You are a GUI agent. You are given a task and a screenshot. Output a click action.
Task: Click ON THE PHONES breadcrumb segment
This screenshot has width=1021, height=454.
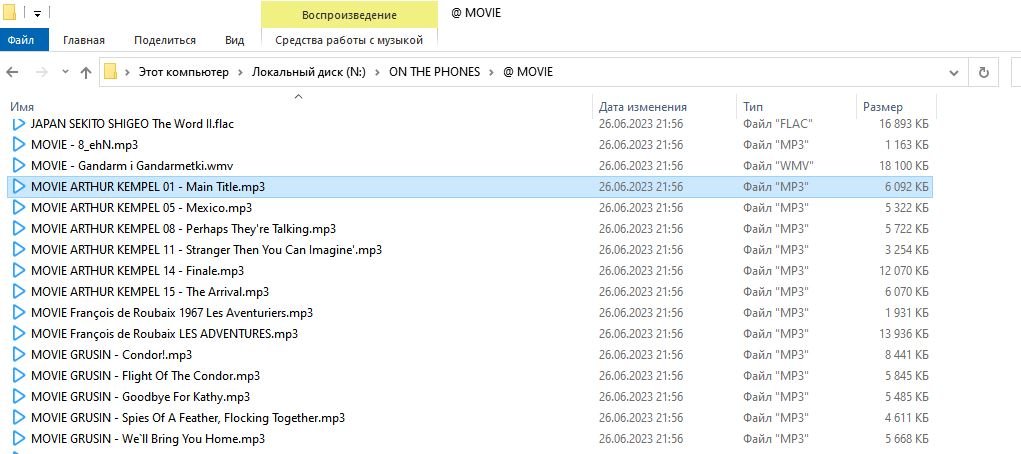pos(434,72)
